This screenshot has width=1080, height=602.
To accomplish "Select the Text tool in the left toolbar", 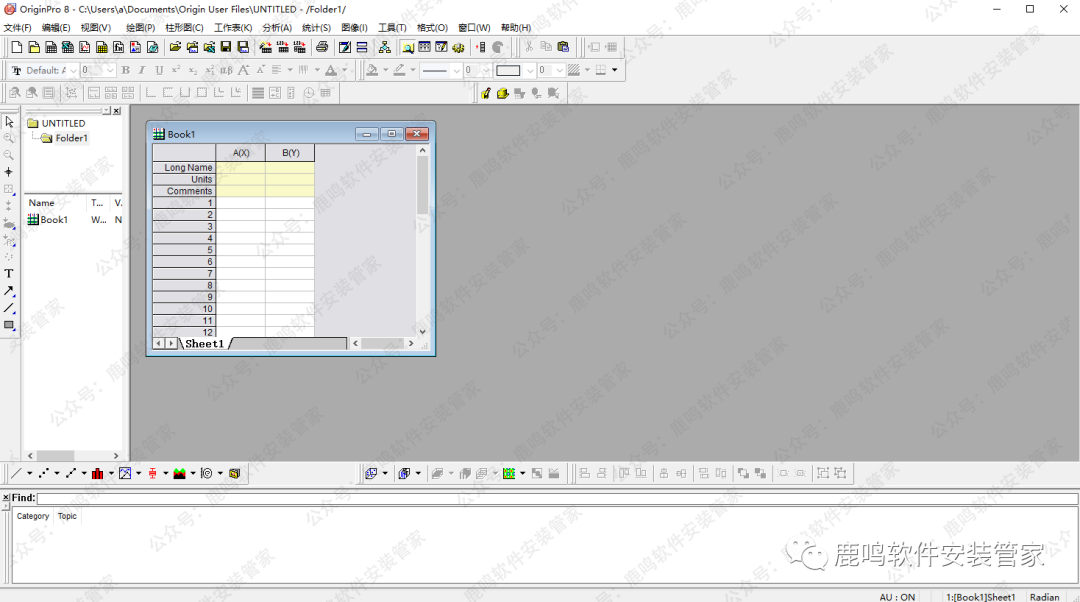I will pyautogui.click(x=9, y=273).
